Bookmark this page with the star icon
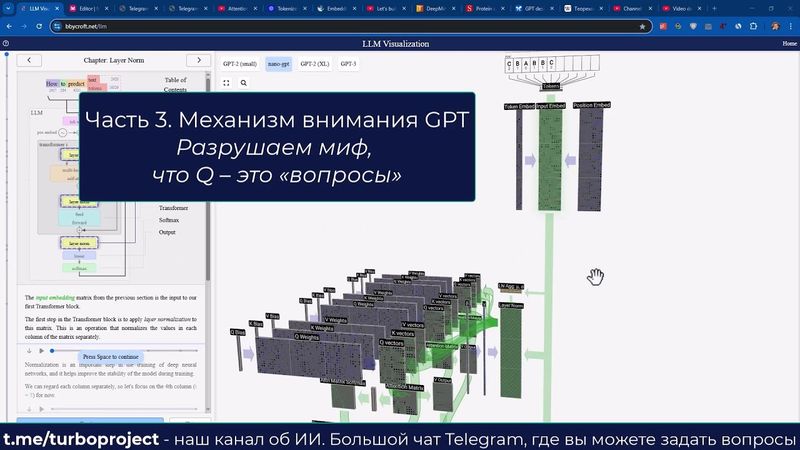 pyautogui.click(x=642, y=27)
